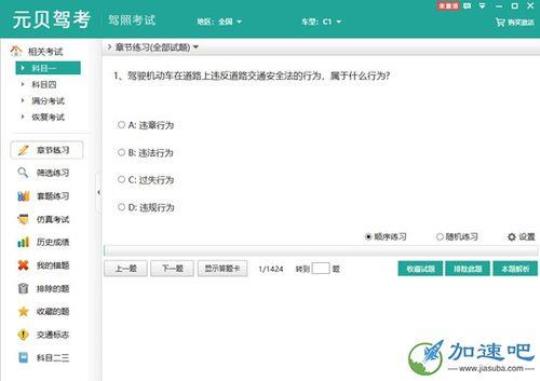Click the 驾照考试 header tab
Screen dimensions: 540x381
point(132,20)
